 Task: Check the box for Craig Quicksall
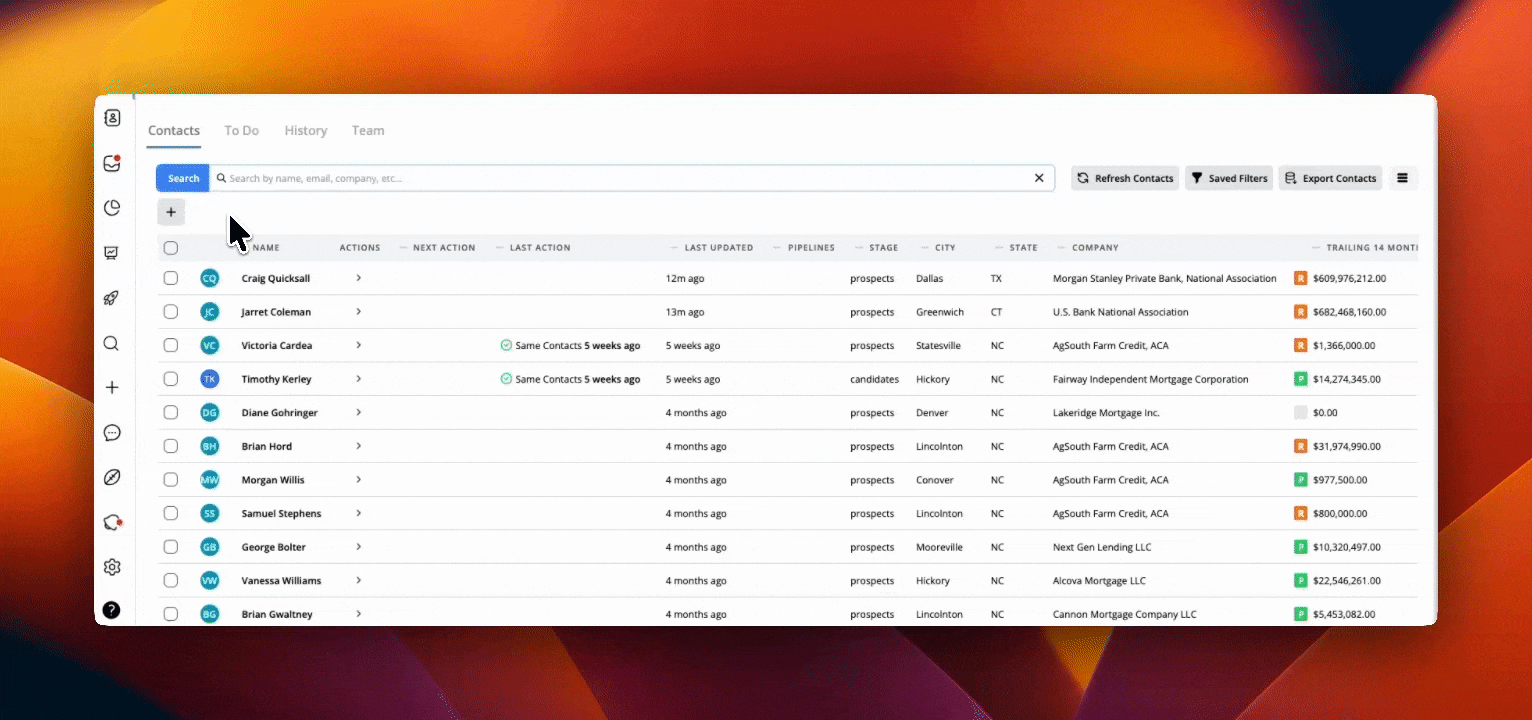(171, 278)
